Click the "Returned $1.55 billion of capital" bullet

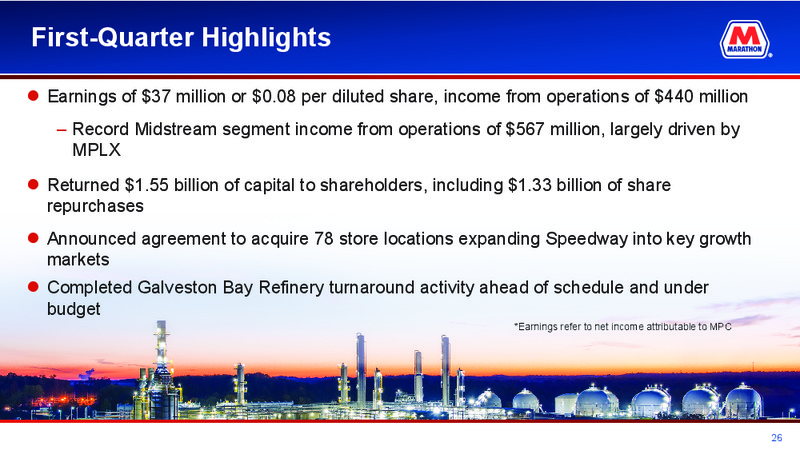(x=359, y=195)
